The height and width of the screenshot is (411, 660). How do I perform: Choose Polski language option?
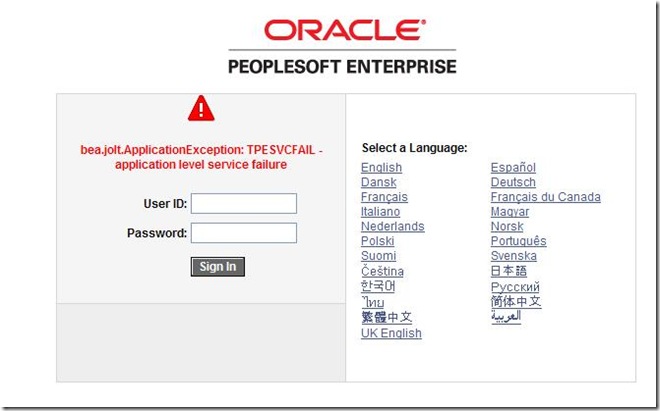tap(377, 242)
